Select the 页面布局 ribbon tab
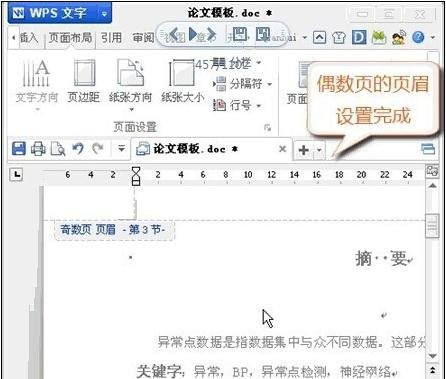 pyautogui.click(x=70, y=38)
